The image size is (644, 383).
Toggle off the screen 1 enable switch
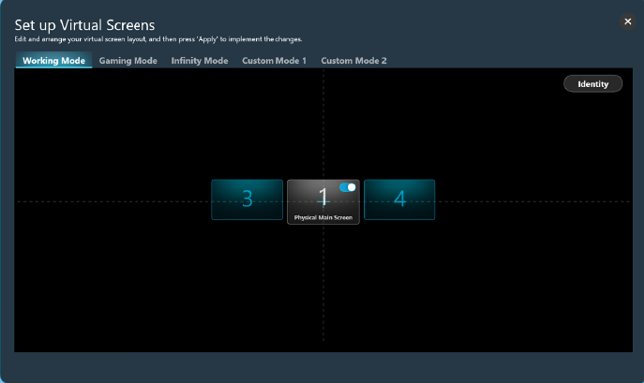click(x=347, y=188)
